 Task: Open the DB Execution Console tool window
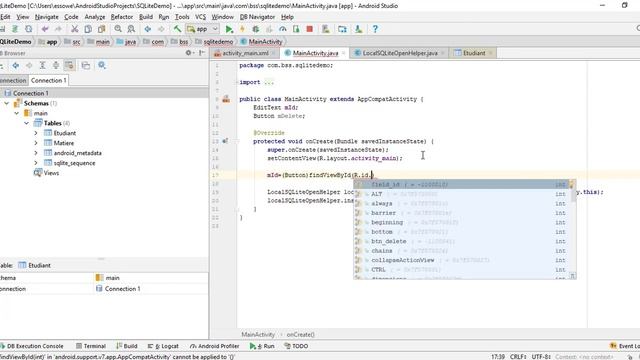(32, 346)
